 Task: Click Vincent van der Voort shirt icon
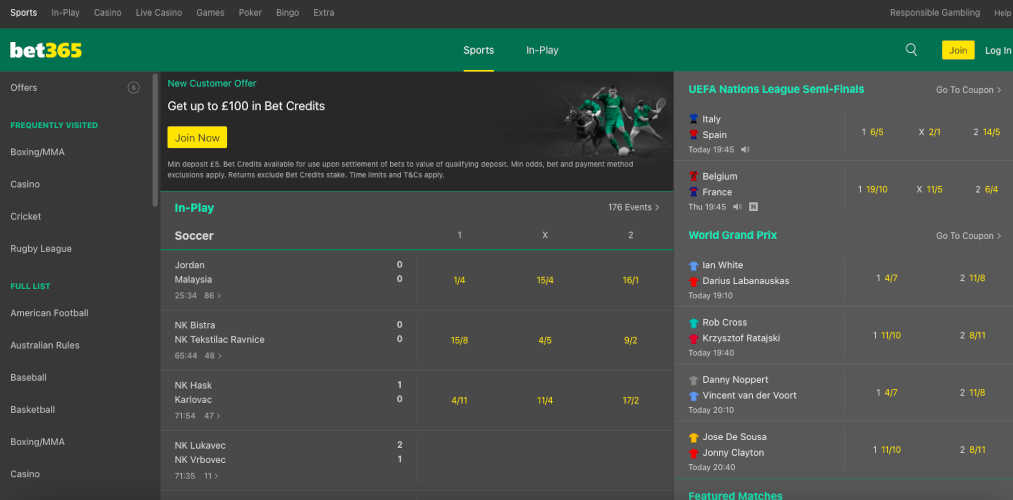(694, 395)
